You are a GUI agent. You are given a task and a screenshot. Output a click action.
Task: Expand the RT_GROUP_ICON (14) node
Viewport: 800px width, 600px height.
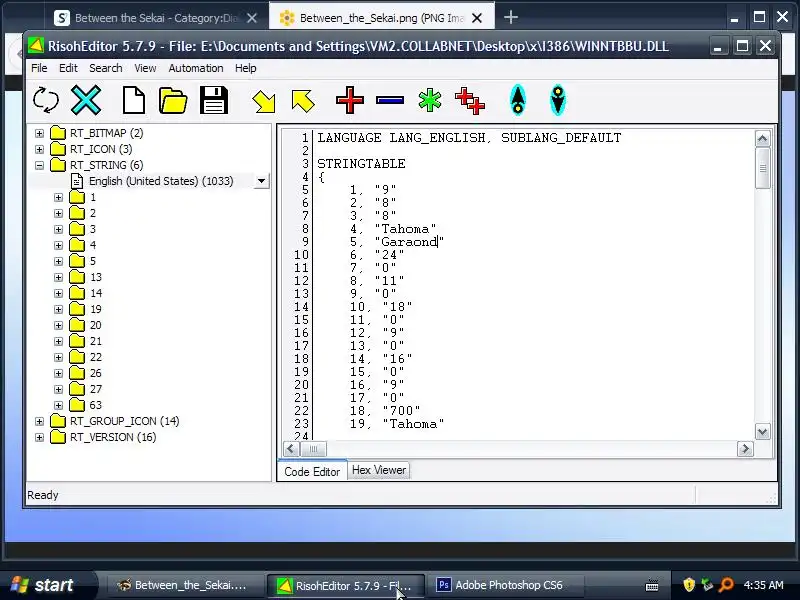(x=39, y=421)
